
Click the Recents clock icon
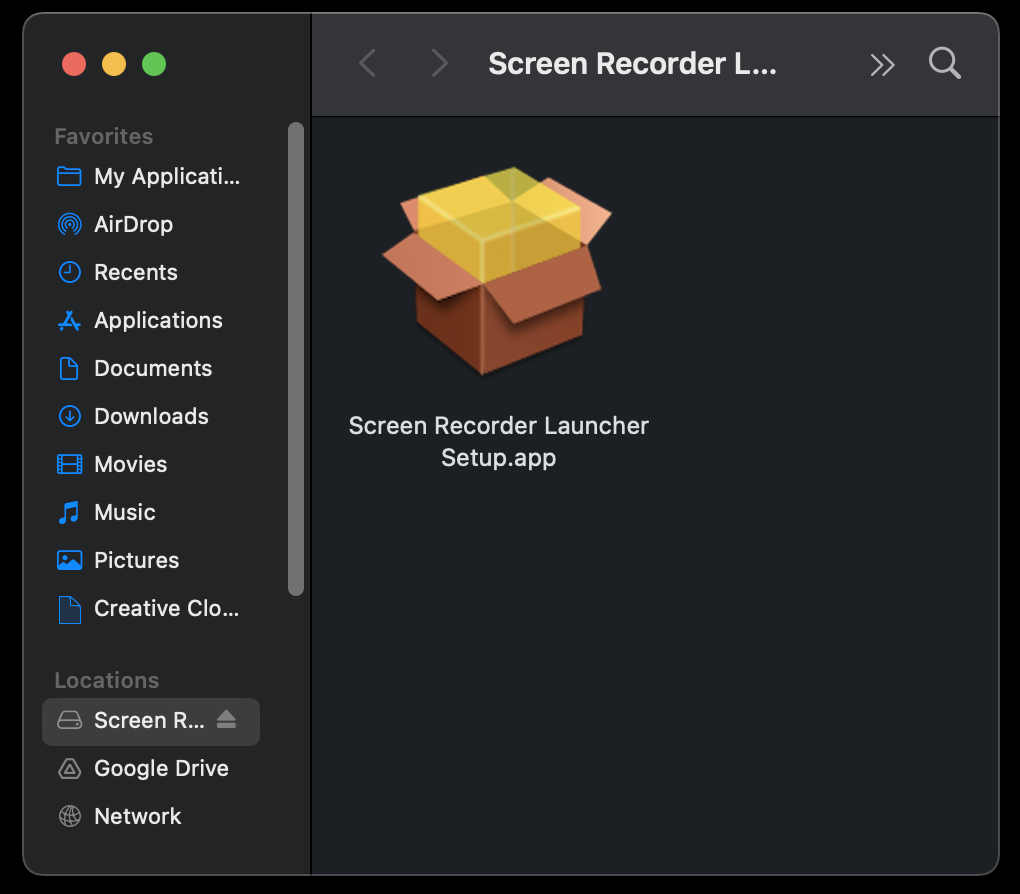coord(69,272)
